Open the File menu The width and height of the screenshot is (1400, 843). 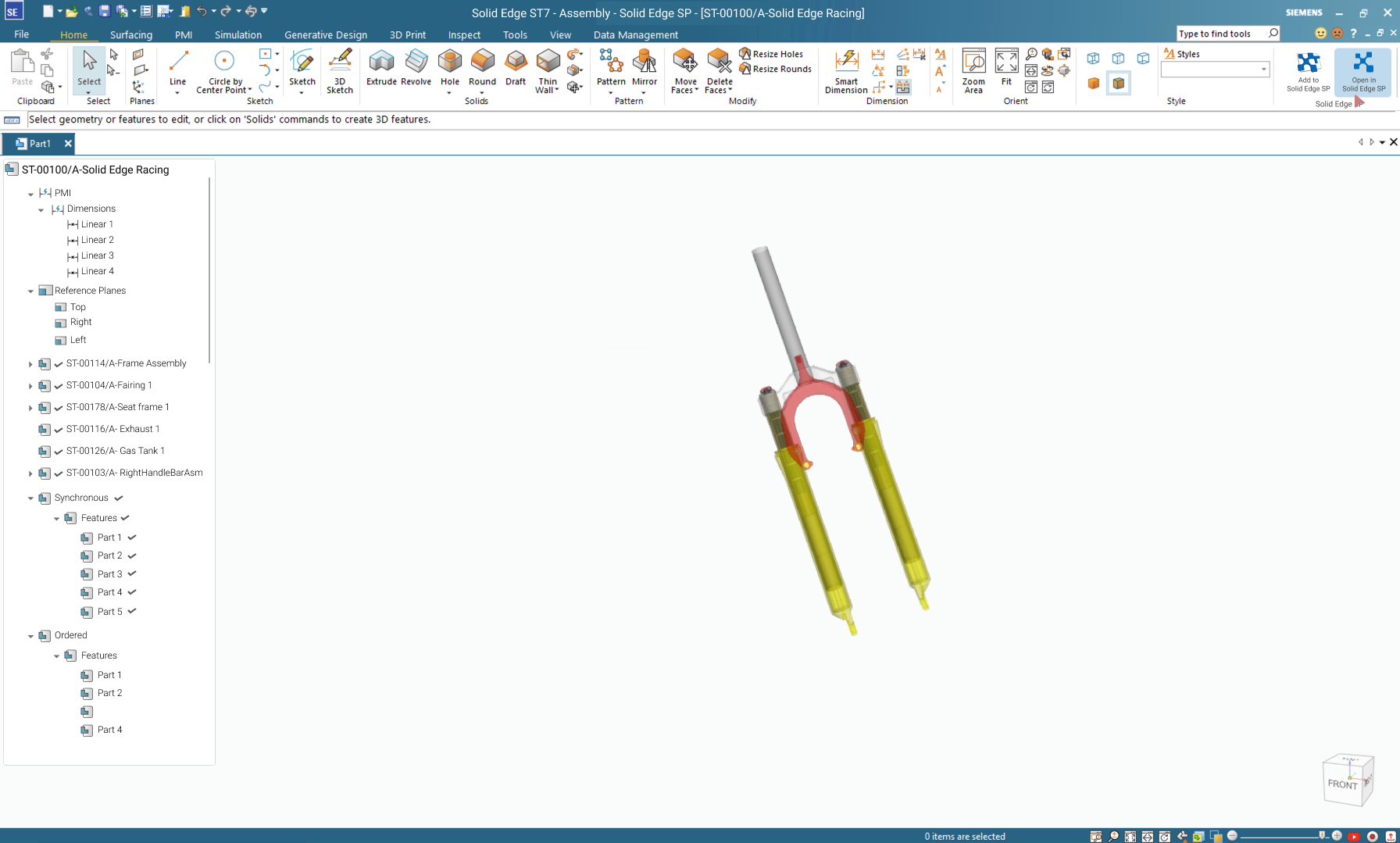point(21,34)
